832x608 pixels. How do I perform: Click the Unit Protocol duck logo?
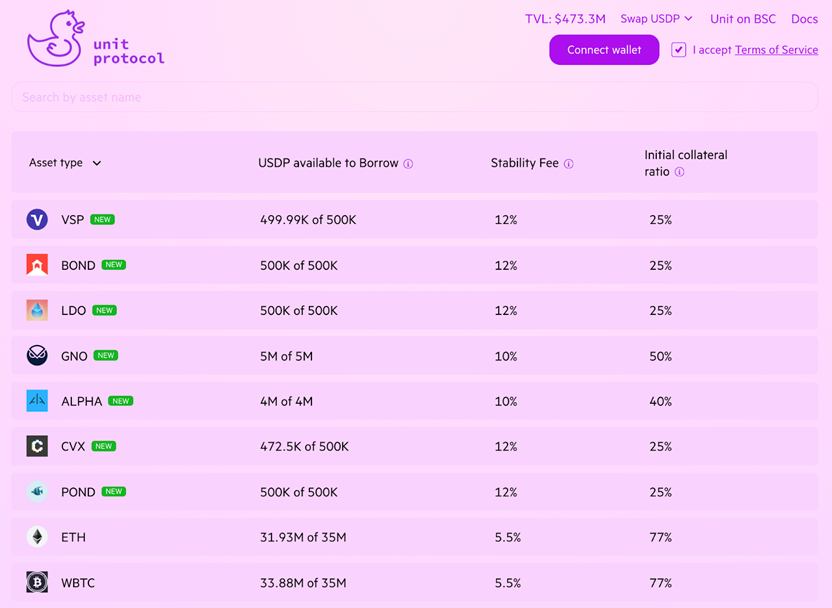pos(96,38)
